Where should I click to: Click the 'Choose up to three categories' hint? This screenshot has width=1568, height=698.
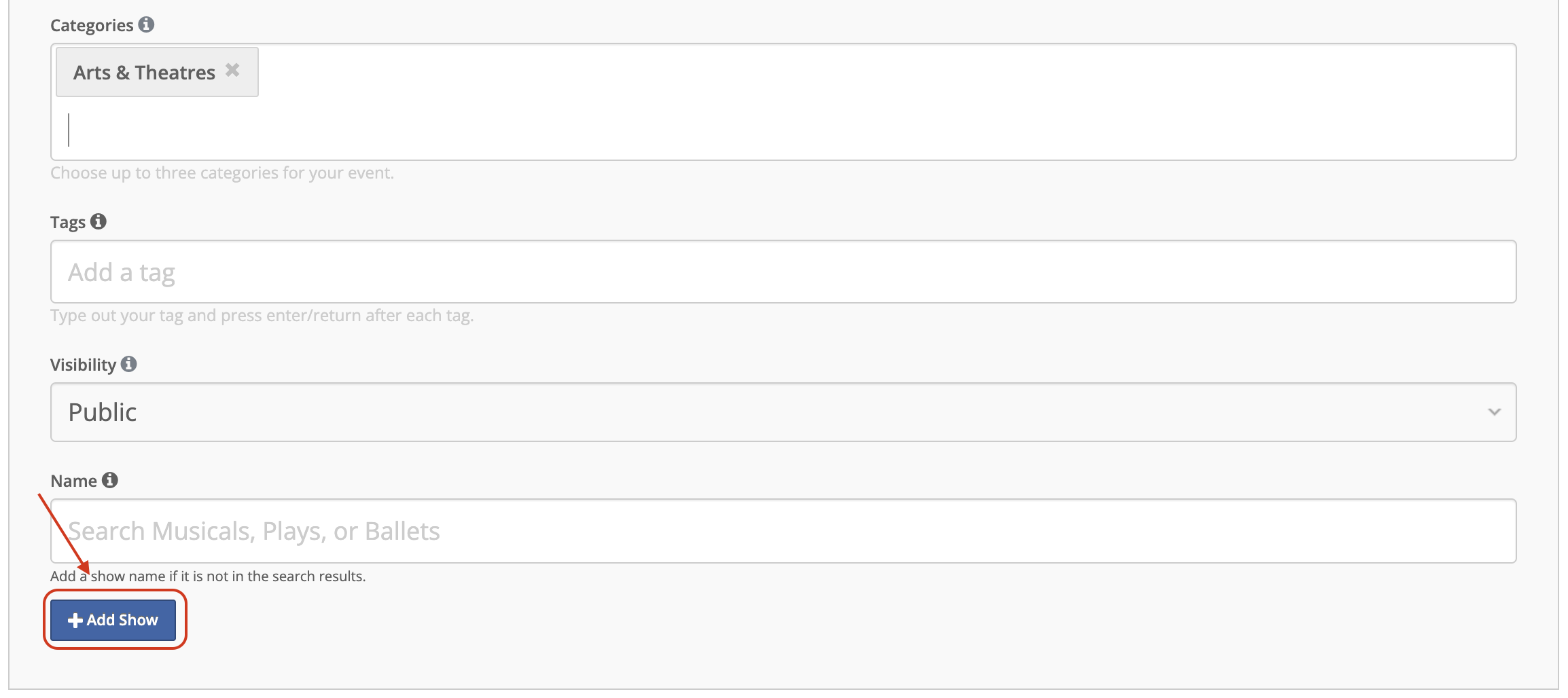tap(222, 173)
